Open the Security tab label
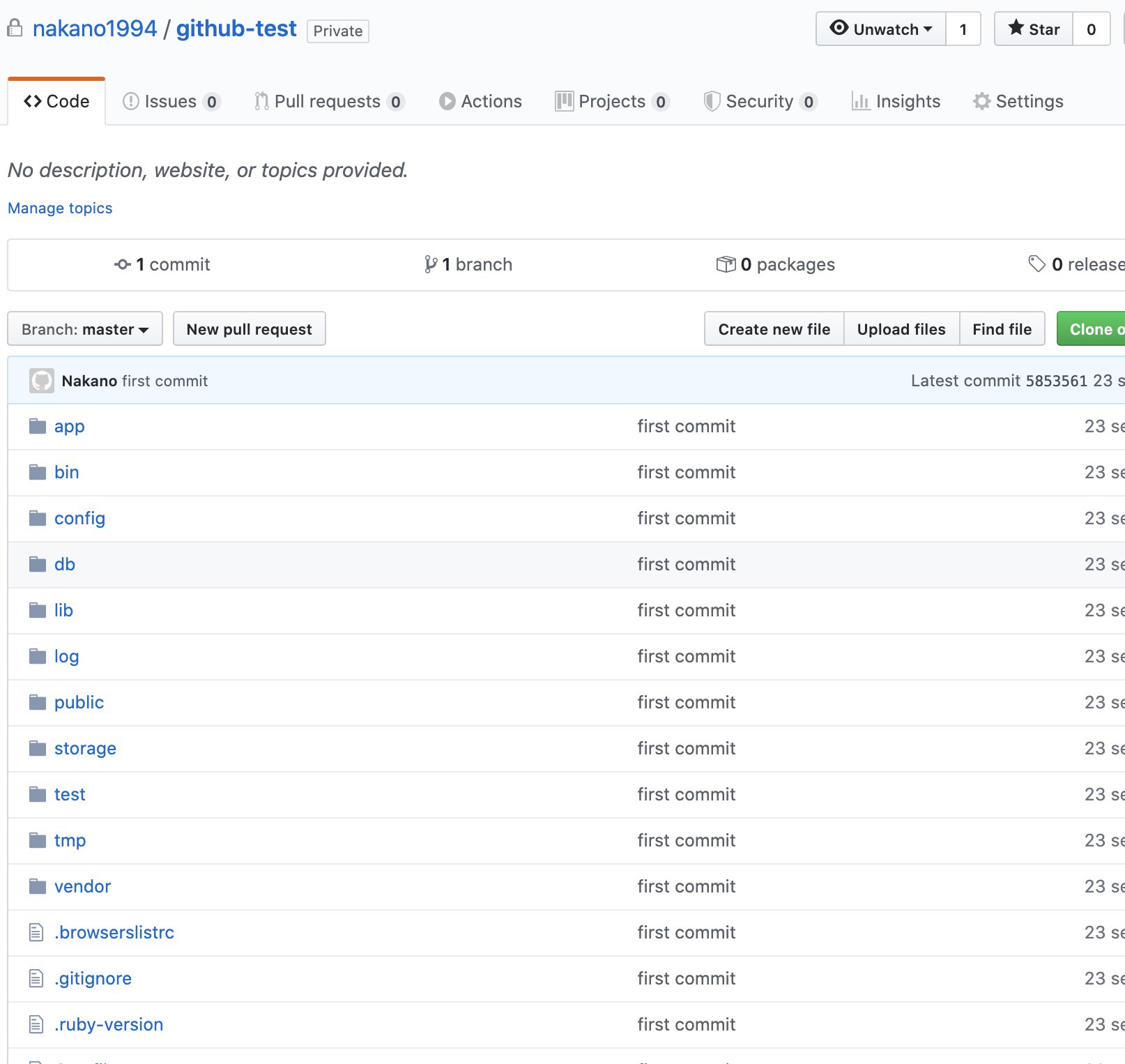1125x1064 pixels. (760, 101)
